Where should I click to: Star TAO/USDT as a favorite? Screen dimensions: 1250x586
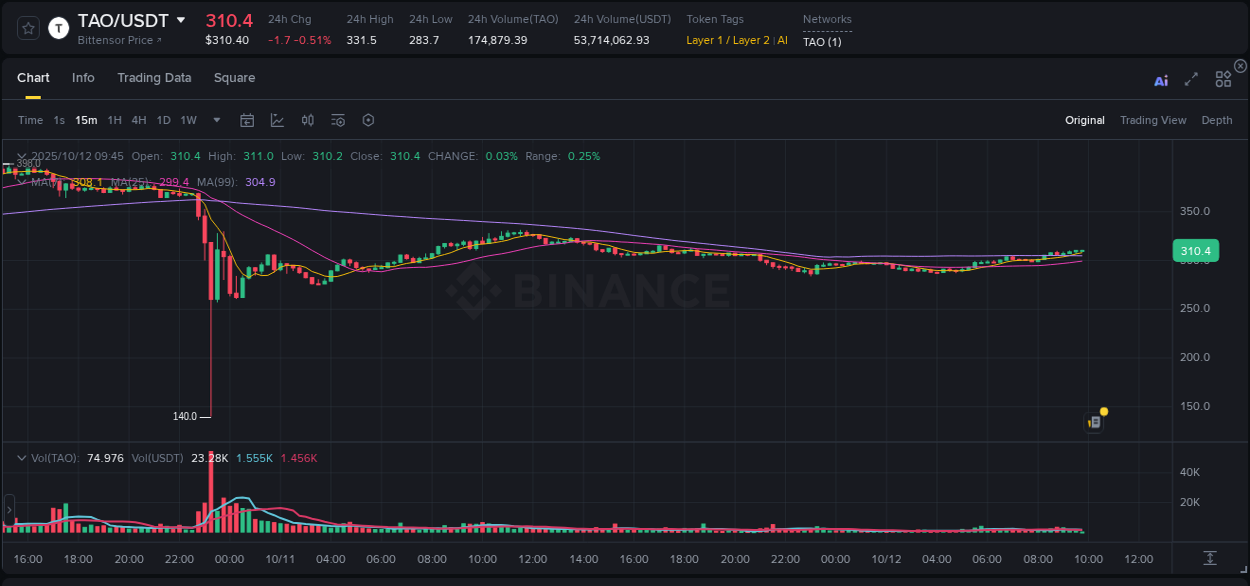tap(27, 28)
